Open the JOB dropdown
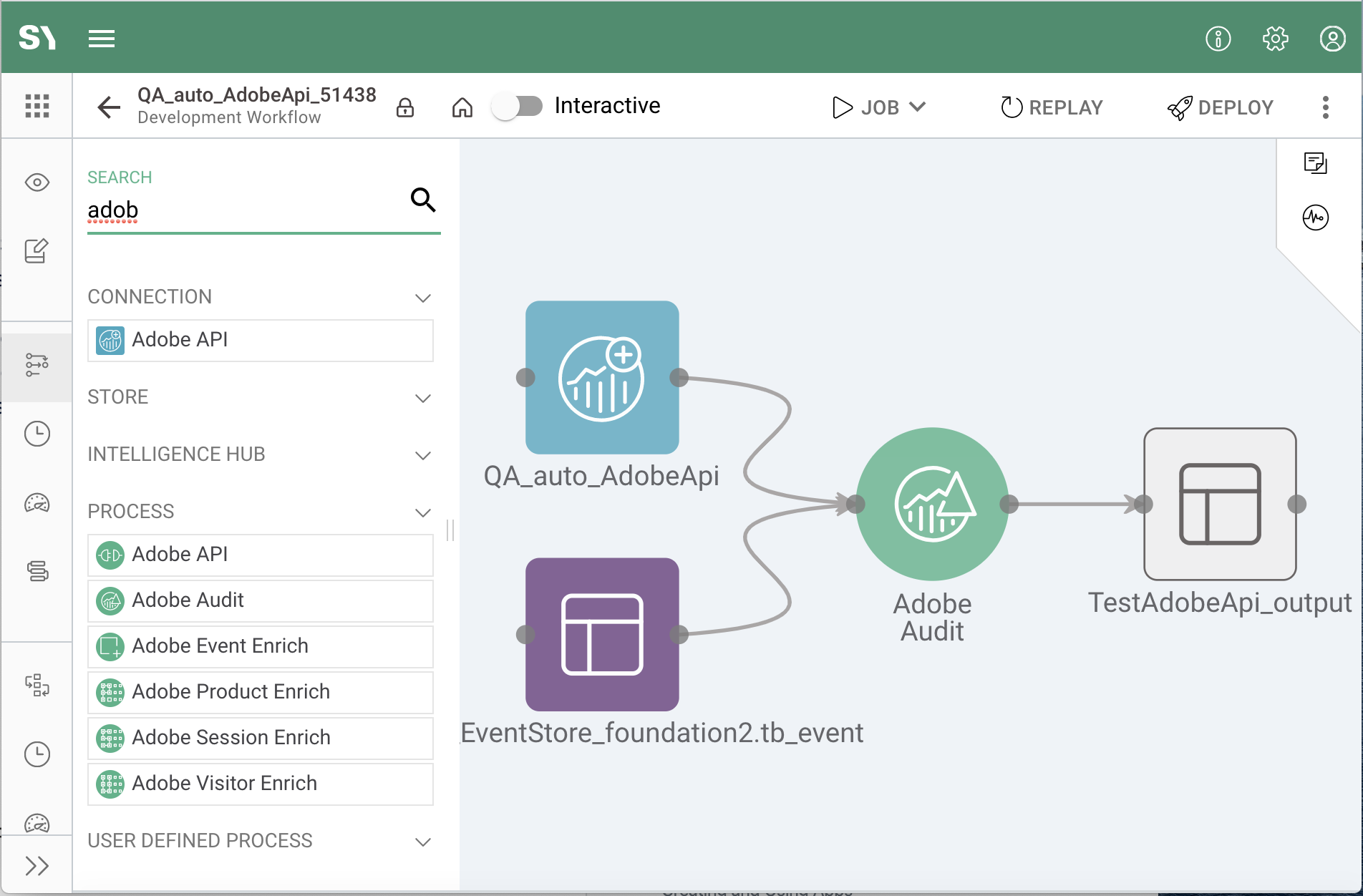Screen dimensions: 1363x896 point(880,107)
